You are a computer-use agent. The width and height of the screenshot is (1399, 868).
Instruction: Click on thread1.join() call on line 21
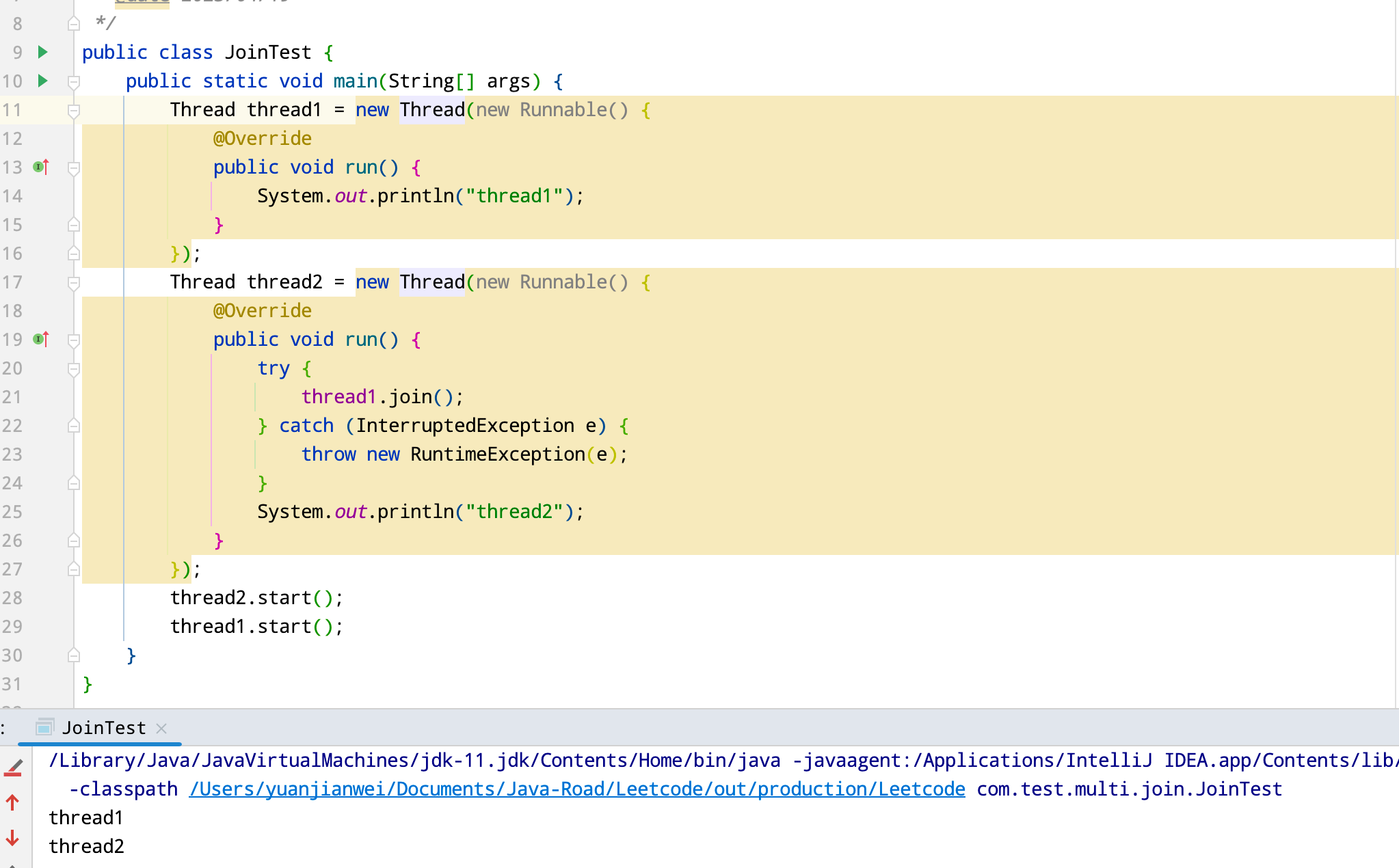click(382, 396)
